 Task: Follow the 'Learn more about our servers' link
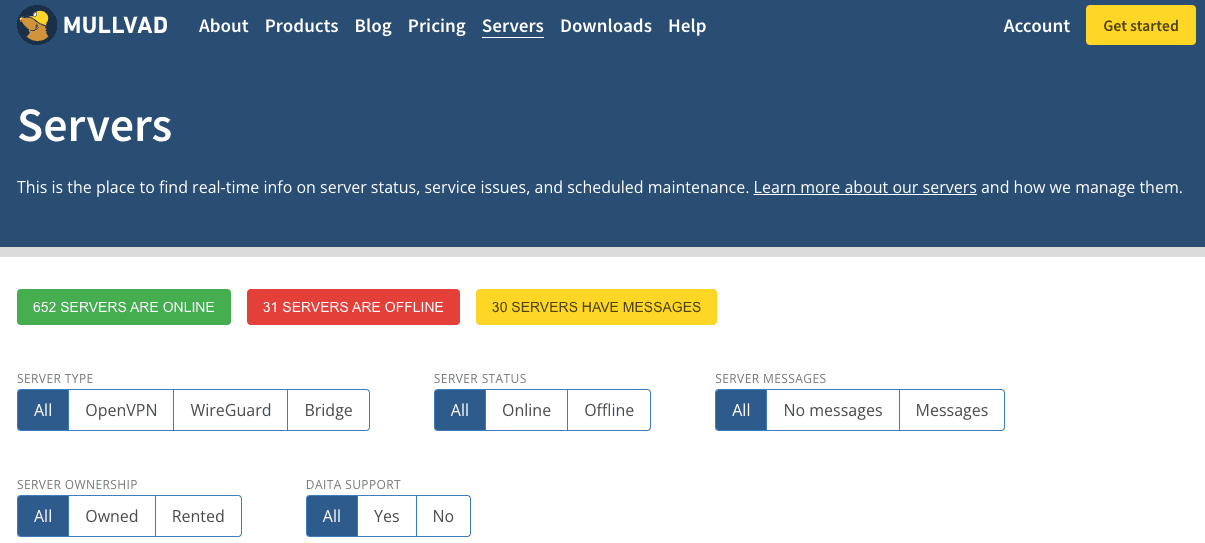point(864,187)
